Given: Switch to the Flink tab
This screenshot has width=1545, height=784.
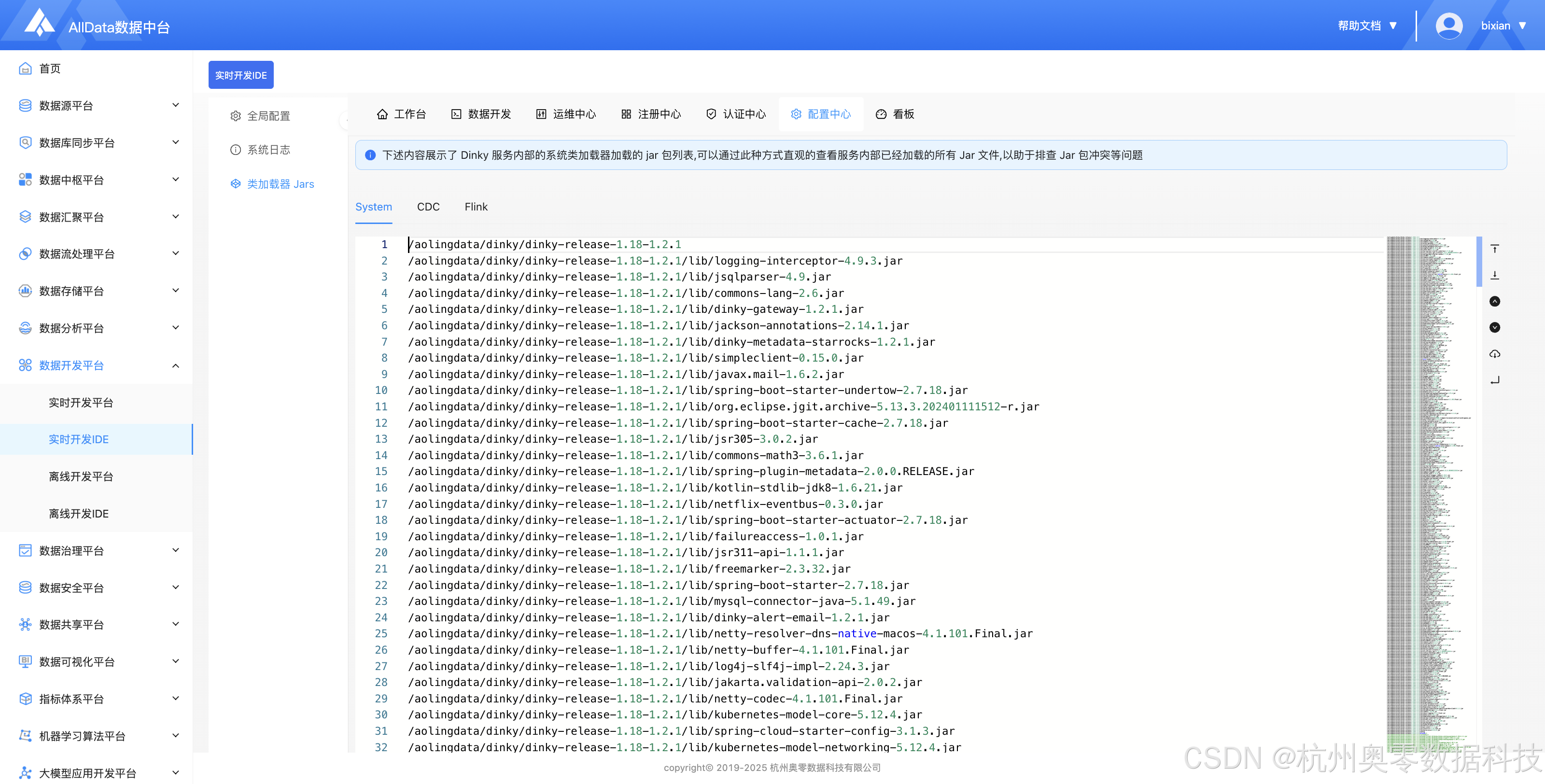Looking at the screenshot, I should (x=476, y=207).
